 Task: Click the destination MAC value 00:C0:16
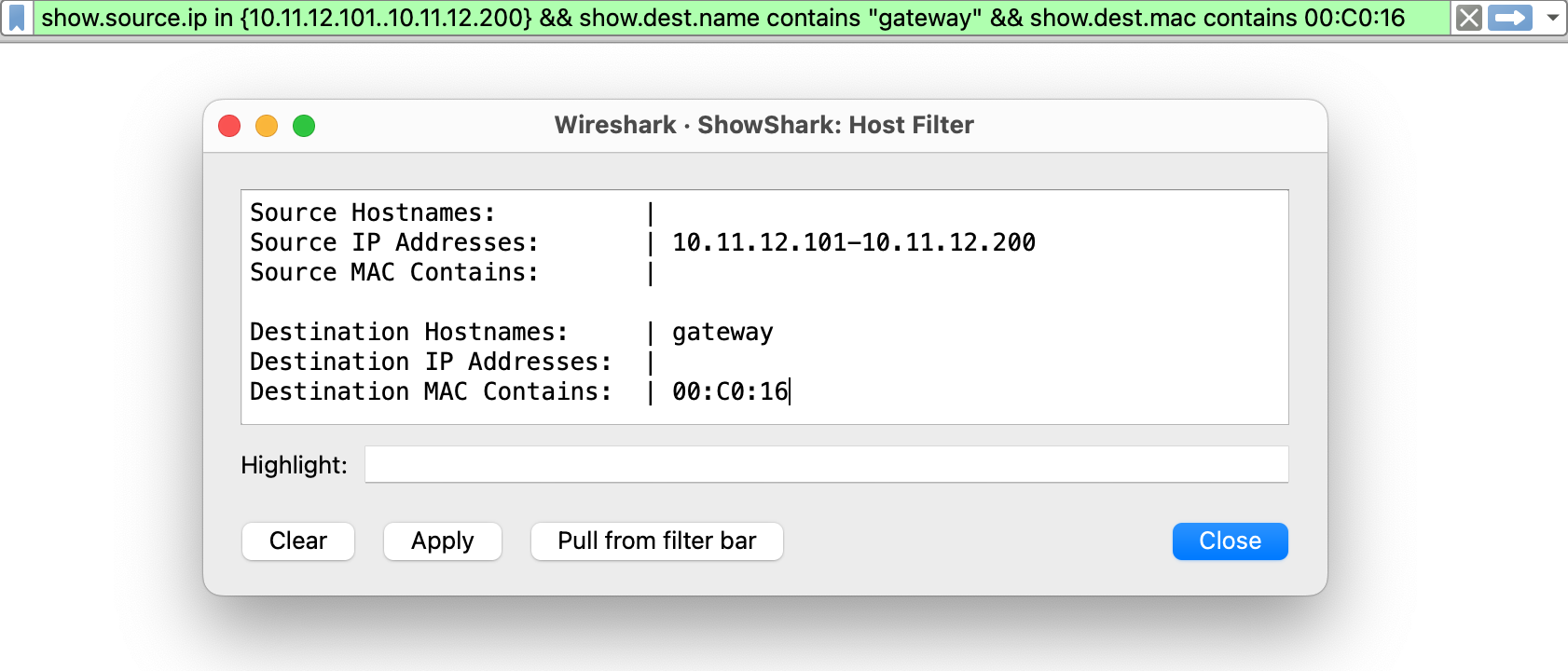point(731,391)
